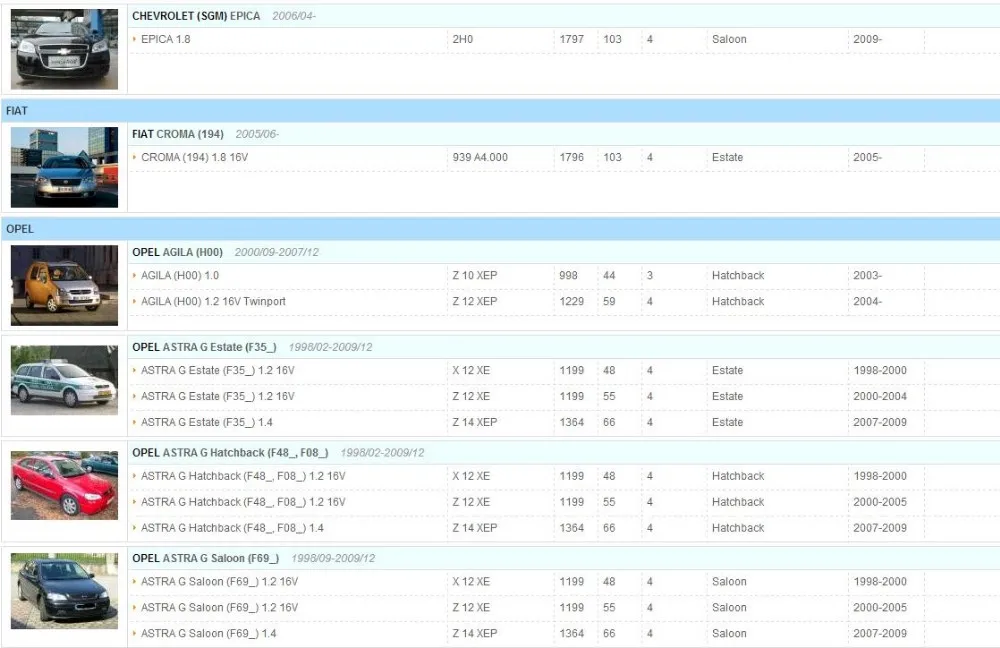Open the Astra G Saloon car thumbnail
The image size is (1000, 648).
click(64, 591)
